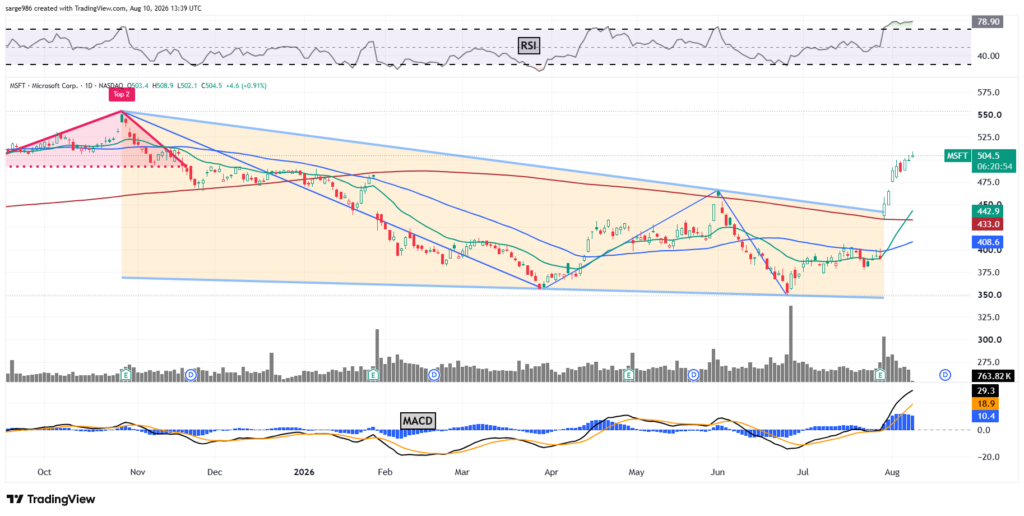The height and width of the screenshot is (516, 1024).
Task: Click the black 29.3 MACD value label
Action: [x=985, y=390]
